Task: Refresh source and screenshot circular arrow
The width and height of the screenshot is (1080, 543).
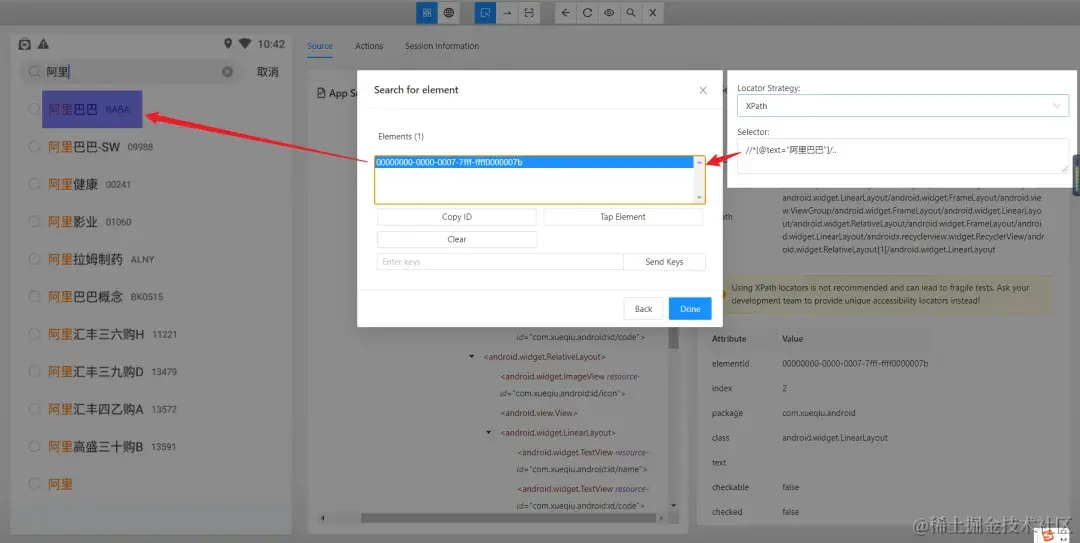Action: [588, 12]
